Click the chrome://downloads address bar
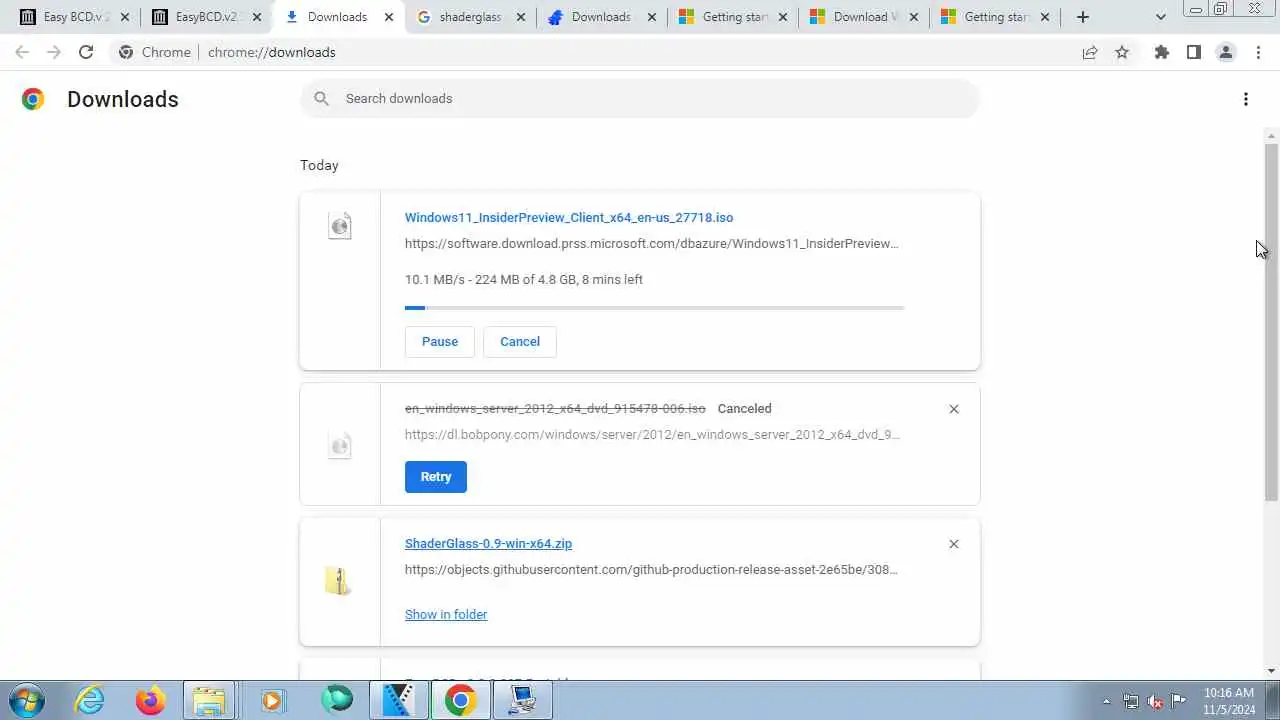Image resolution: width=1280 pixels, height=720 pixels. [590, 52]
